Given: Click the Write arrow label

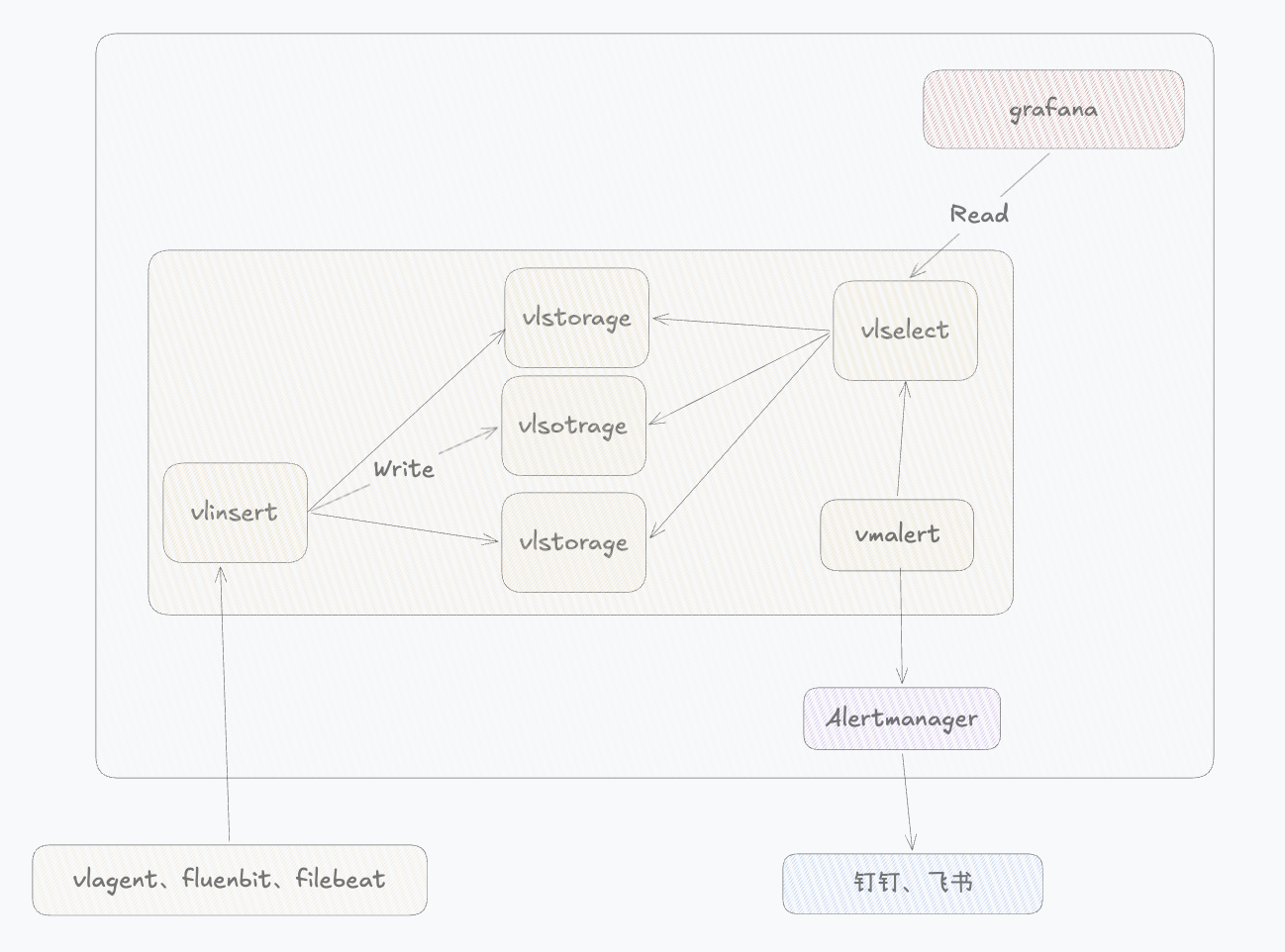Looking at the screenshot, I should pos(404,469).
